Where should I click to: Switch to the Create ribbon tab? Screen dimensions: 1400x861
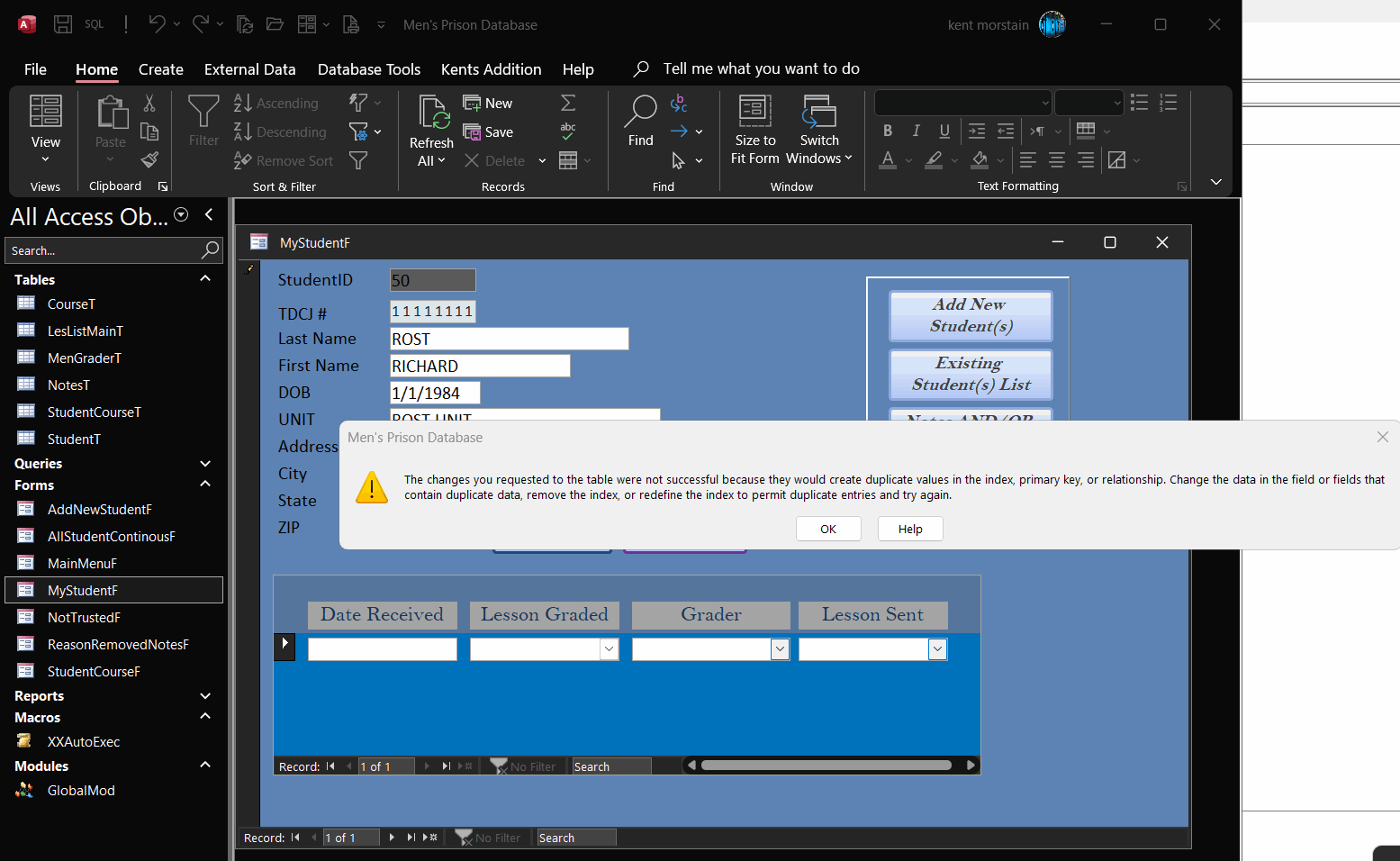coord(161,68)
